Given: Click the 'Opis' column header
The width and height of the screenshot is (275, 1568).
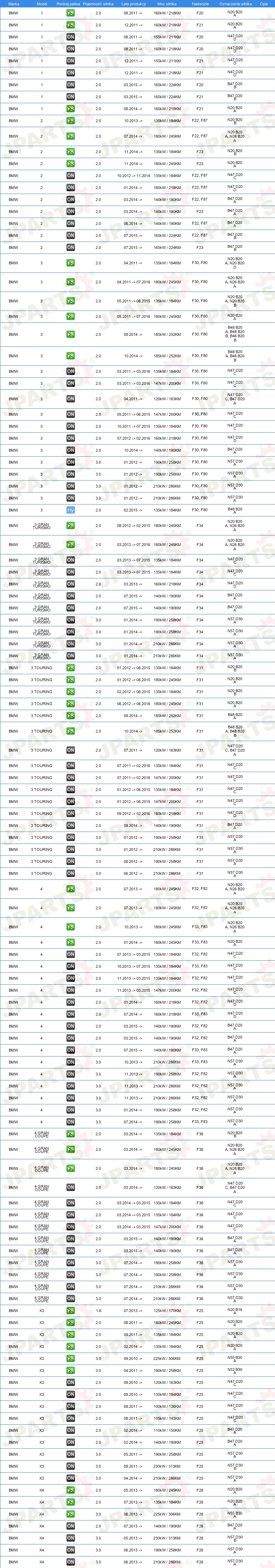Looking at the screenshot, I should (x=263, y=4).
